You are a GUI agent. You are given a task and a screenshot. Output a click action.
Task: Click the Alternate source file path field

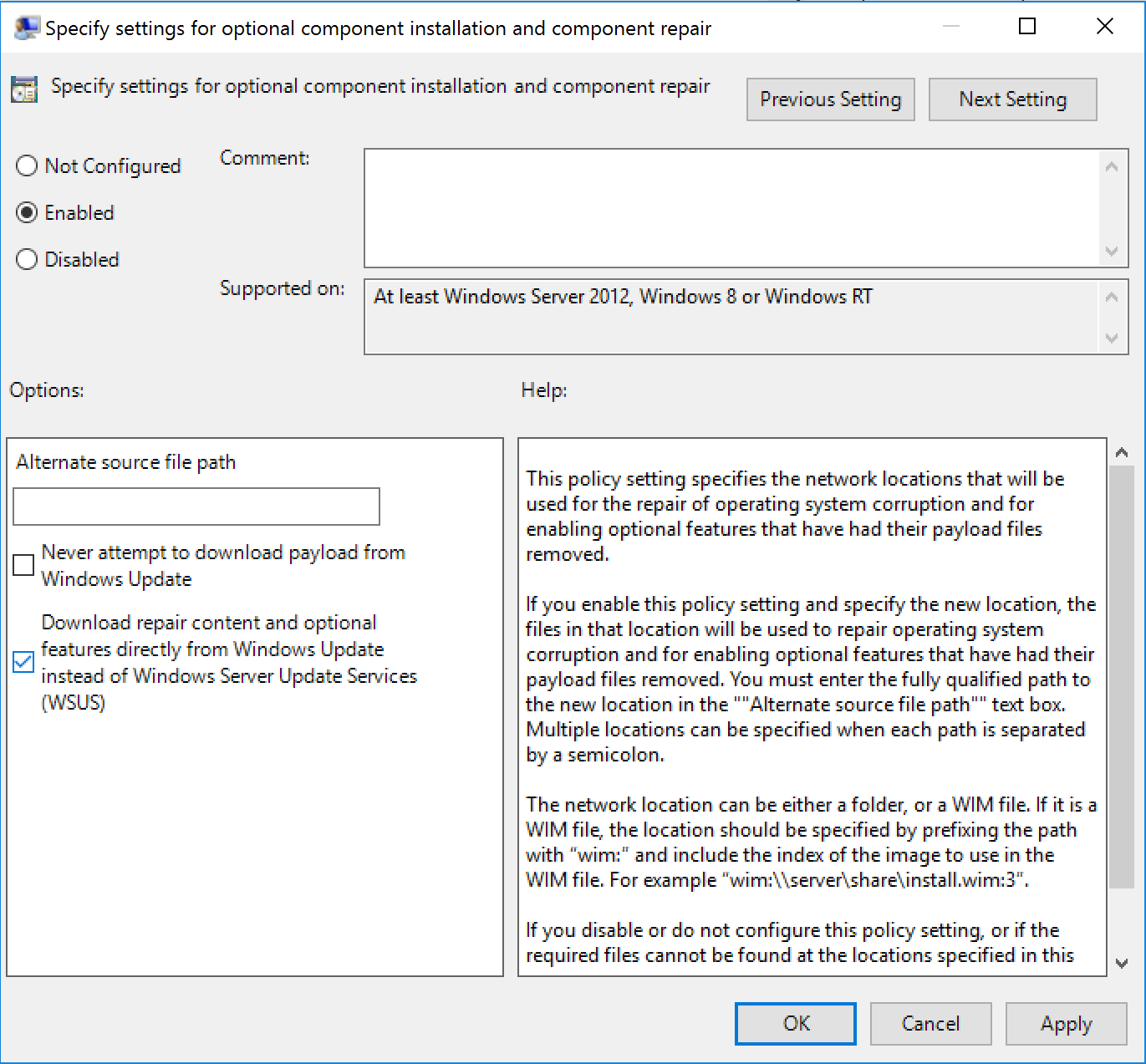196,507
